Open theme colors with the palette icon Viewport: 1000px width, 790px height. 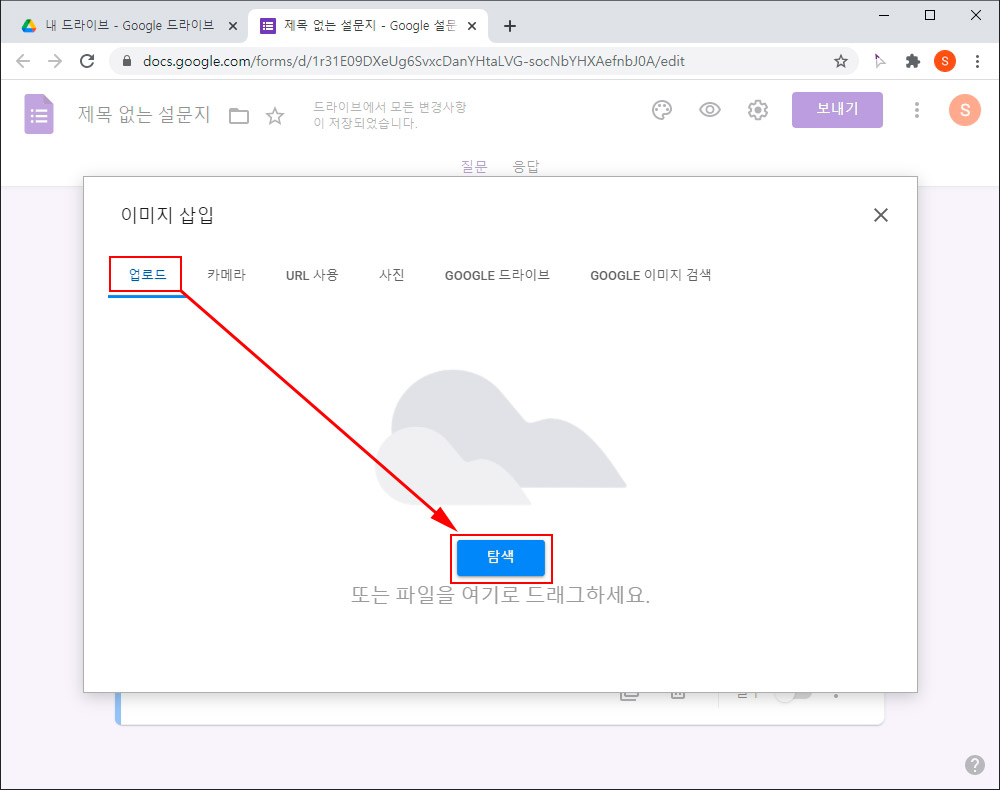[x=661, y=110]
